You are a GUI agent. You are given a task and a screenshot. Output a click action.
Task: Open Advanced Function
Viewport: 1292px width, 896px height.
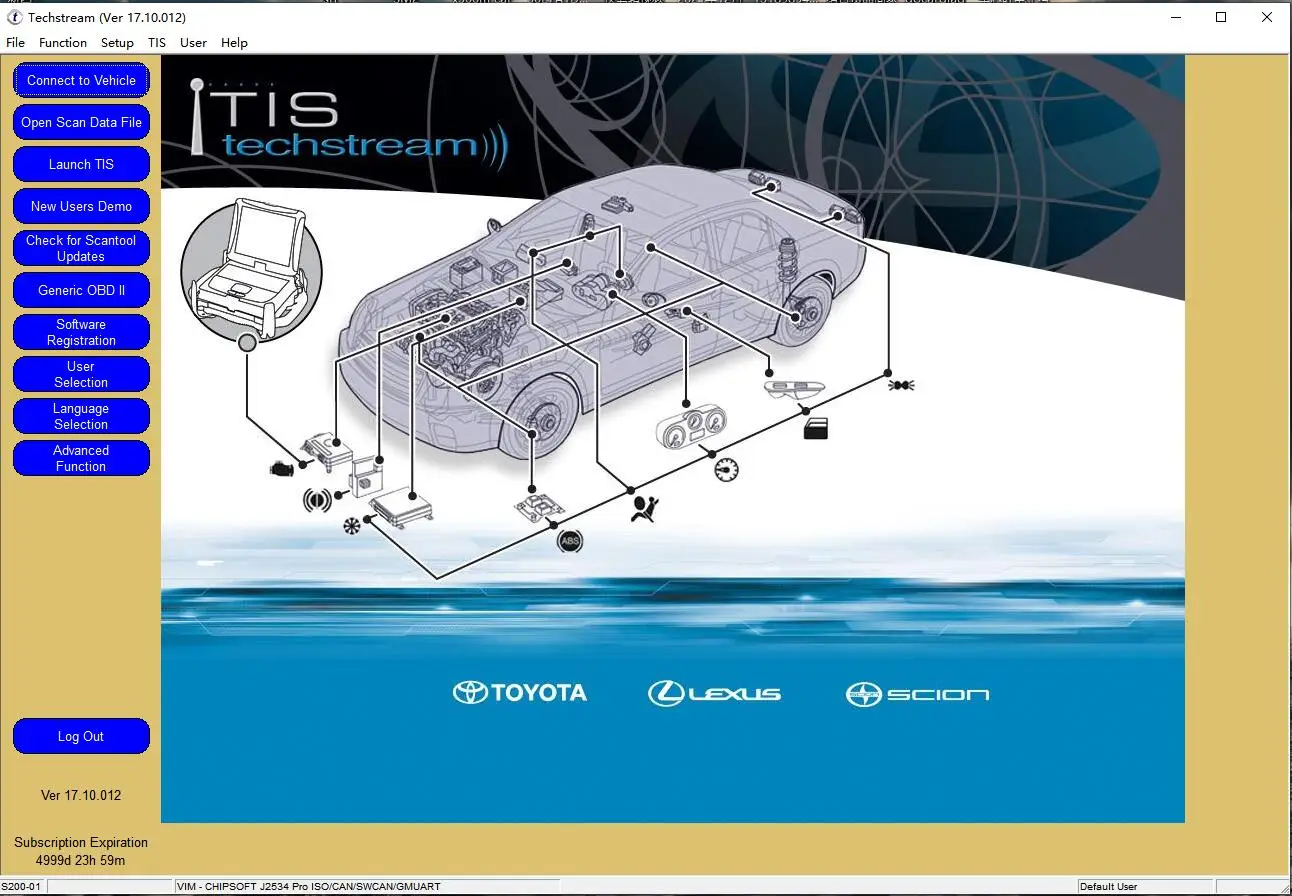[x=81, y=458]
